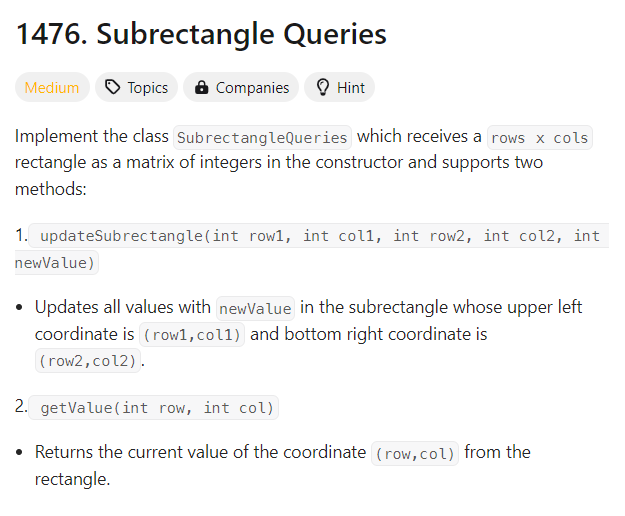The height and width of the screenshot is (516, 625).
Task: Click the Medium difficulty badge
Action: 52,87
